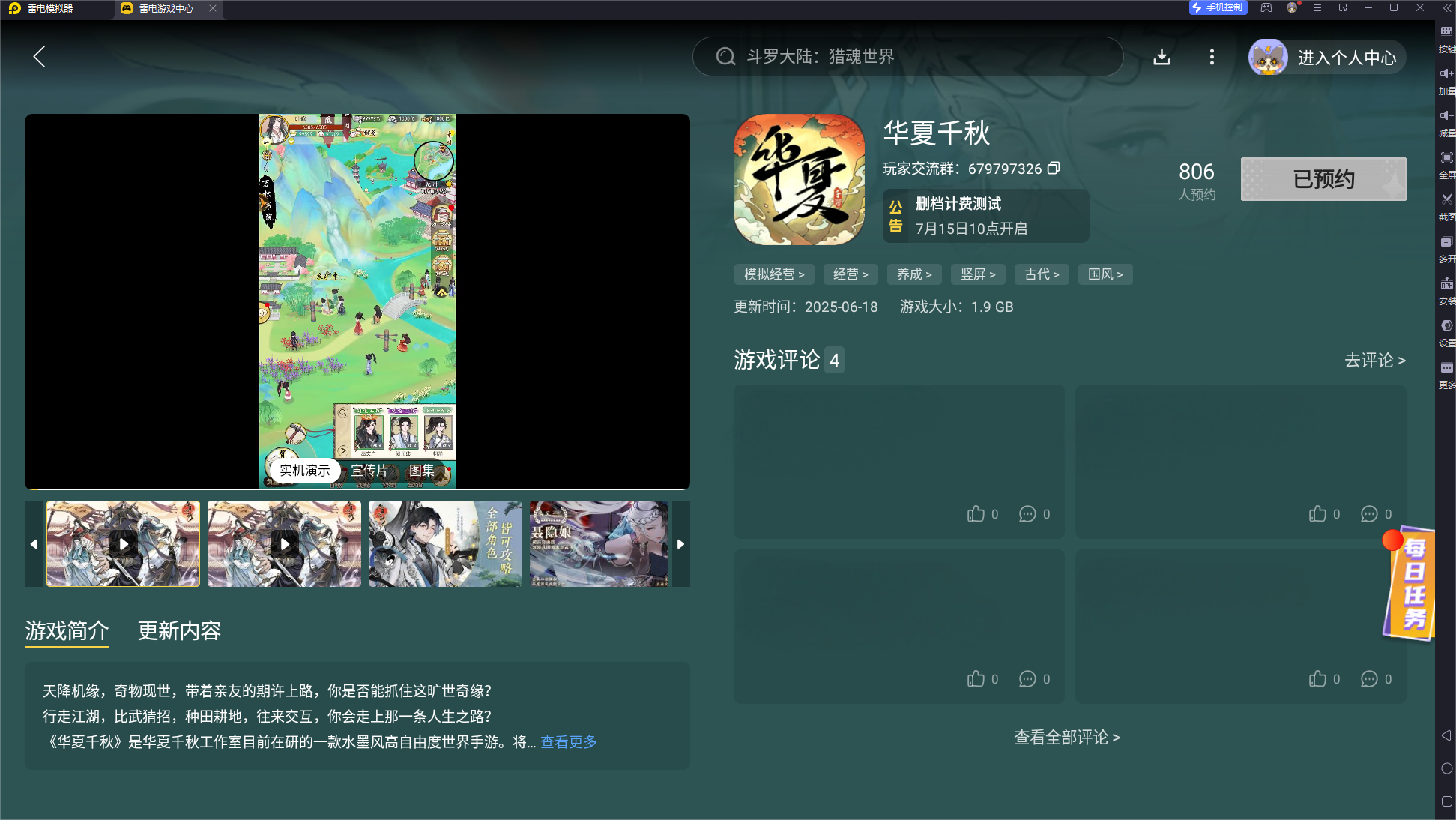The width and height of the screenshot is (1456, 820).
Task: Click volume up icon in sidebar
Action: [x=1446, y=73]
